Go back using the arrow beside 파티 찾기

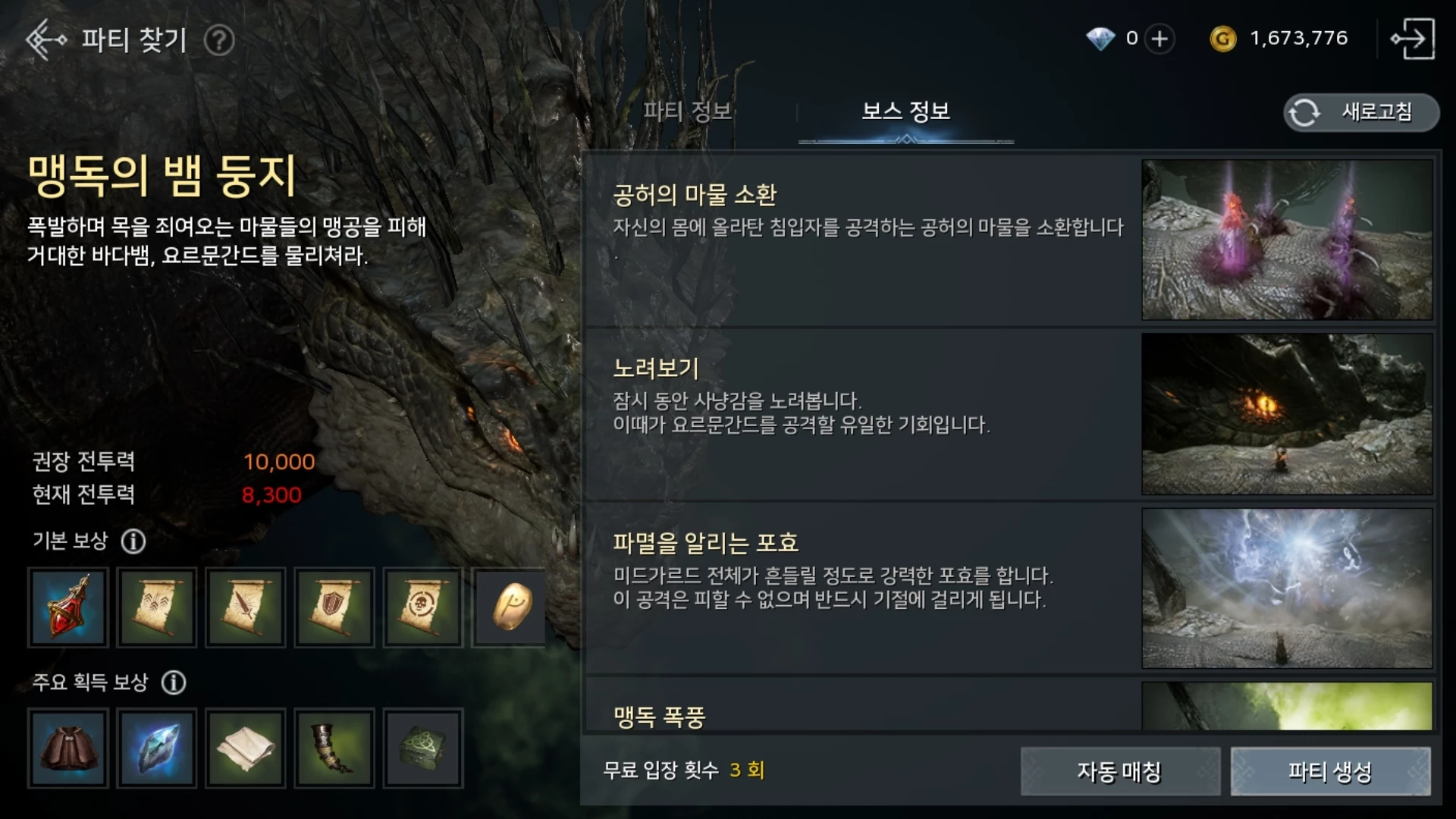tap(45, 39)
